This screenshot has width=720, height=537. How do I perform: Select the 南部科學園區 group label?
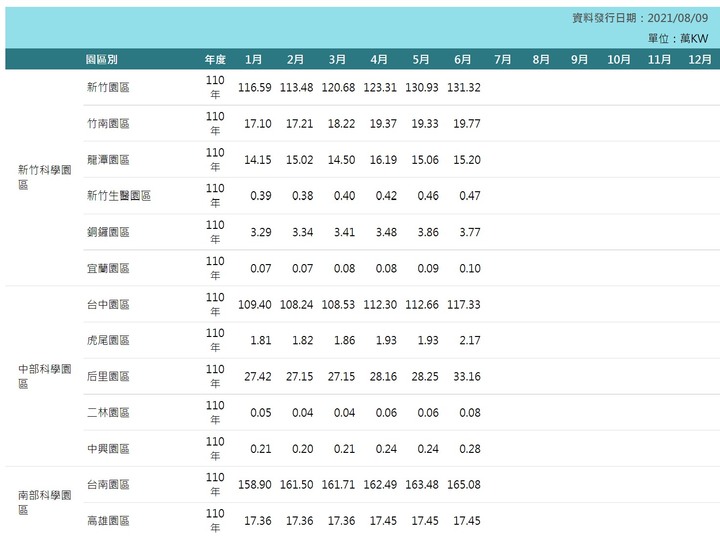[45, 502]
